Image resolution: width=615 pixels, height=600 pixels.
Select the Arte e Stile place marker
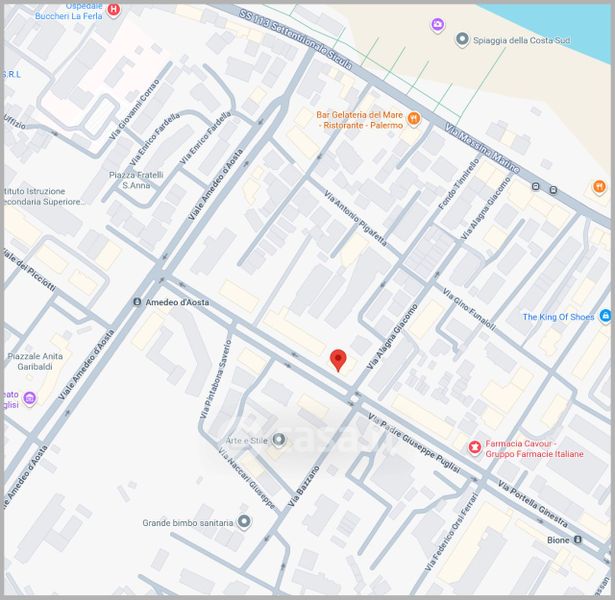point(278,439)
